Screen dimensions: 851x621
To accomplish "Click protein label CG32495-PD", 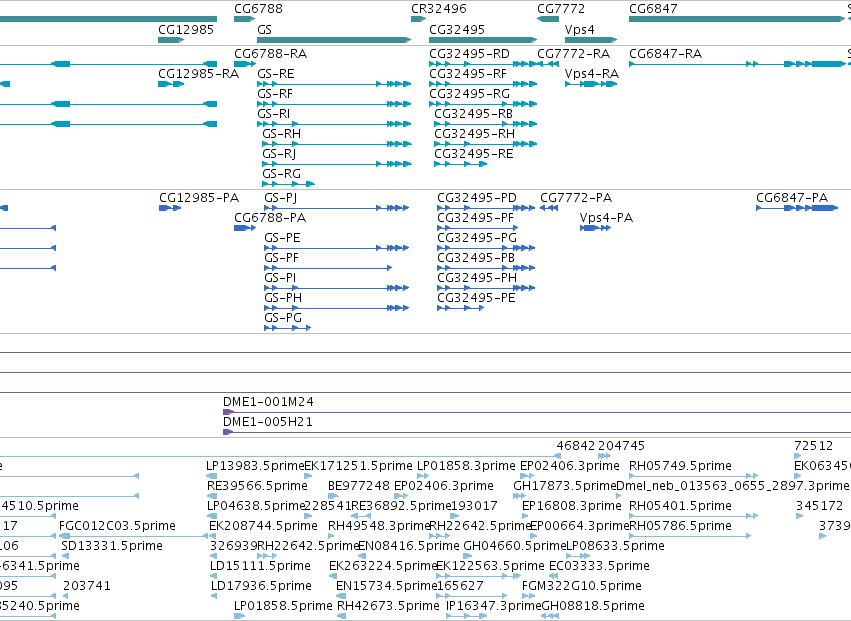I will [x=477, y=198].
